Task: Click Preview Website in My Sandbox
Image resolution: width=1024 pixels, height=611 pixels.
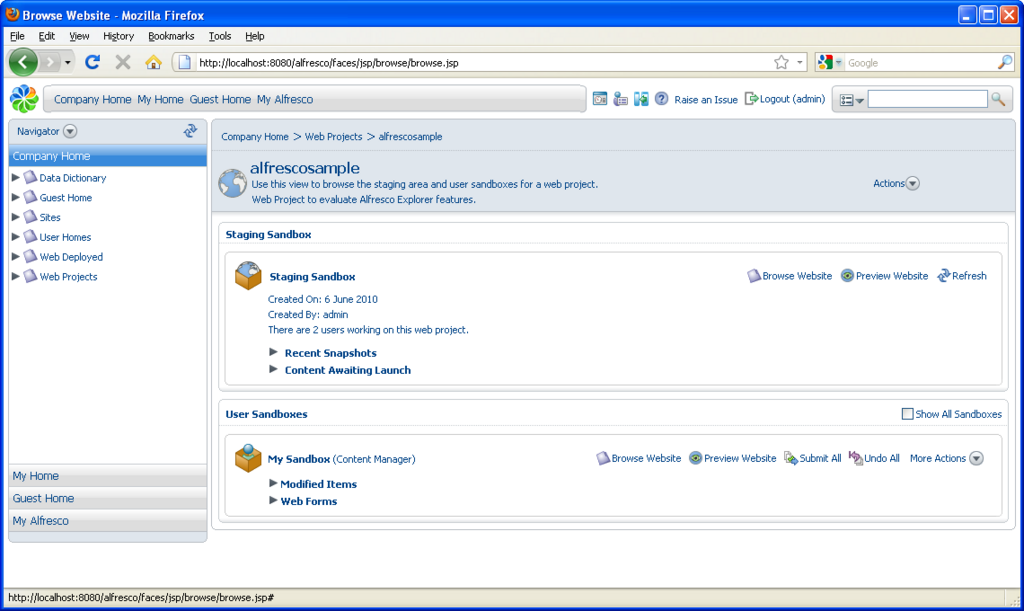Action: tap(733, 458)
